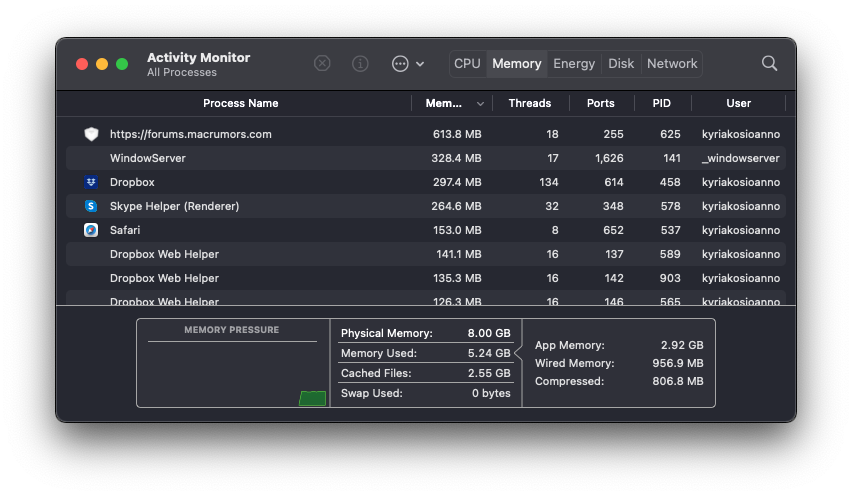Click the yellow minimize window button
Image resolution: width=852 pixels, height=496 pixels.
tap(102, 64)
